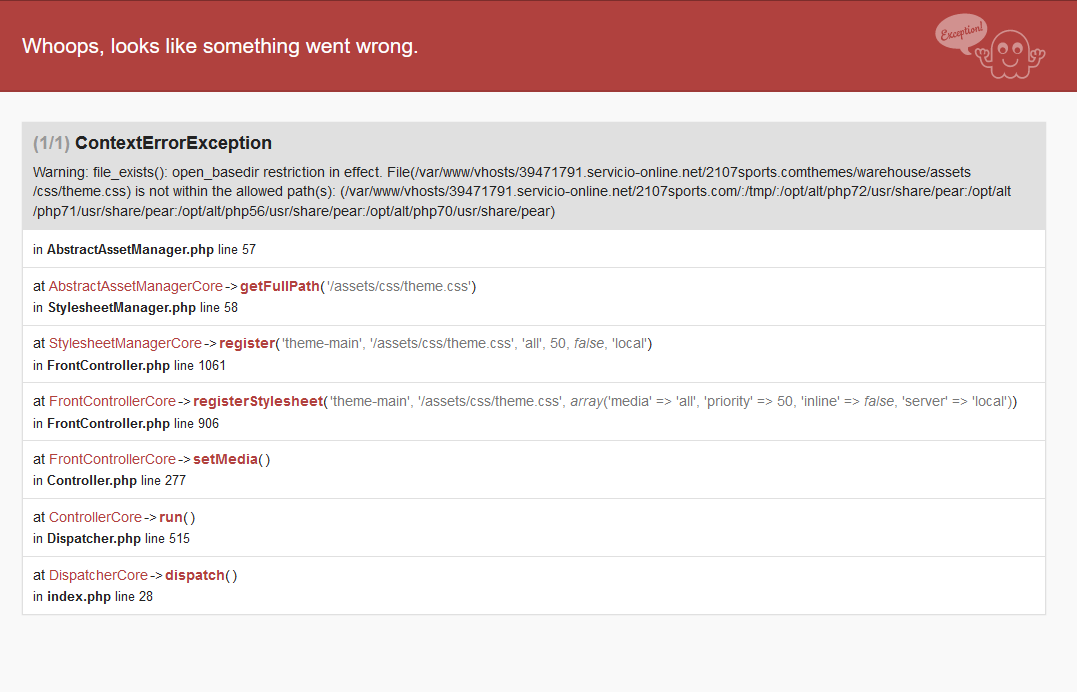Viewport: 1077px width, 692px height.
Task: Click DispatcherCore class link
Action: tap(98, 576)
